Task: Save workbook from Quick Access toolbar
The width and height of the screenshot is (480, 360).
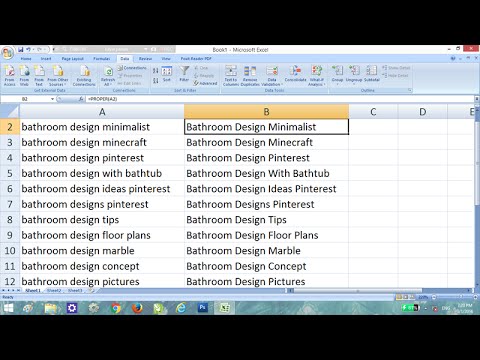Action: tap(21, 50)
